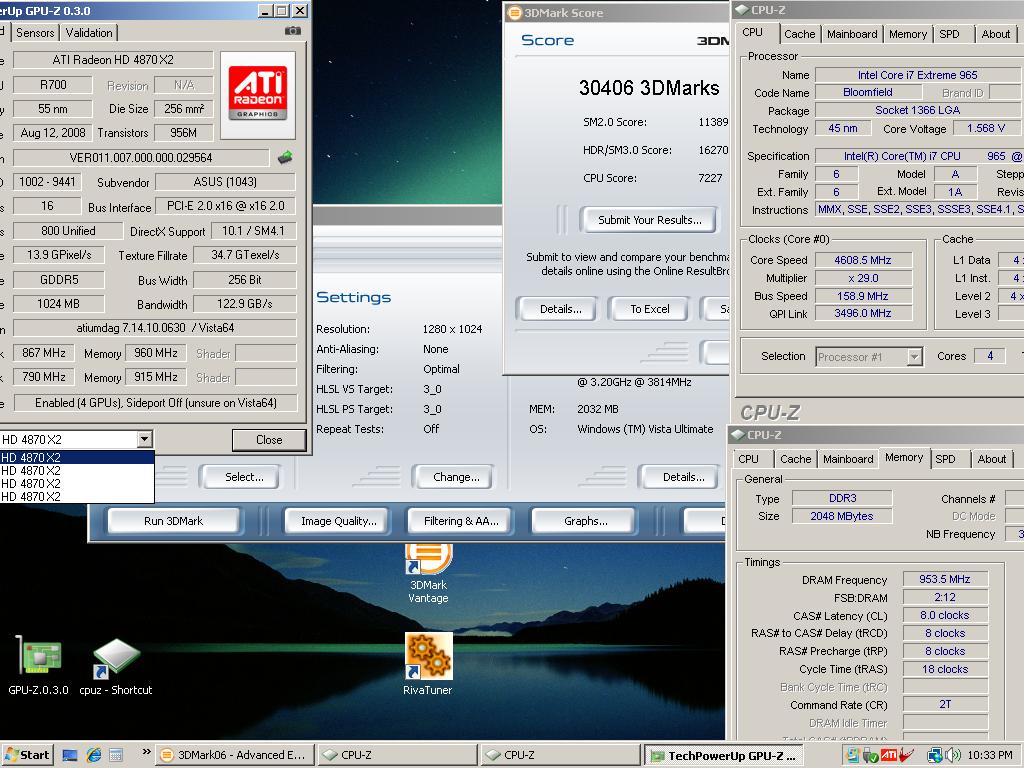1024x768 pixels.
Task: Click the Run 3DMark button
Action: 173,521
